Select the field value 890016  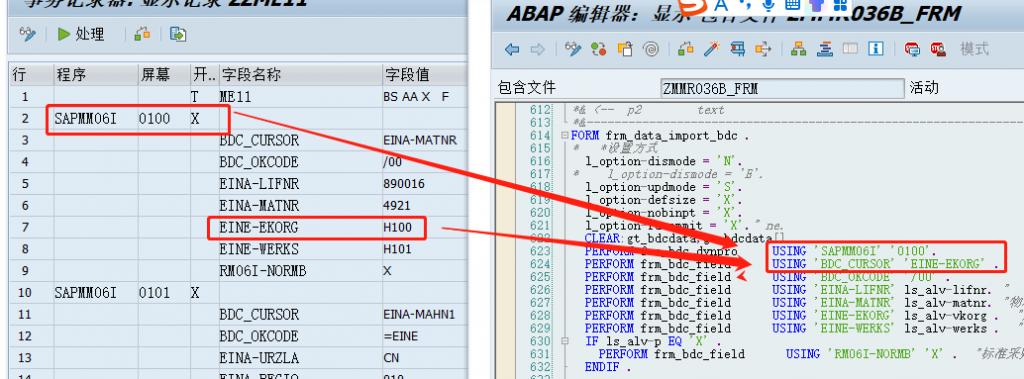pyautogui.click(x=424, y=184)
